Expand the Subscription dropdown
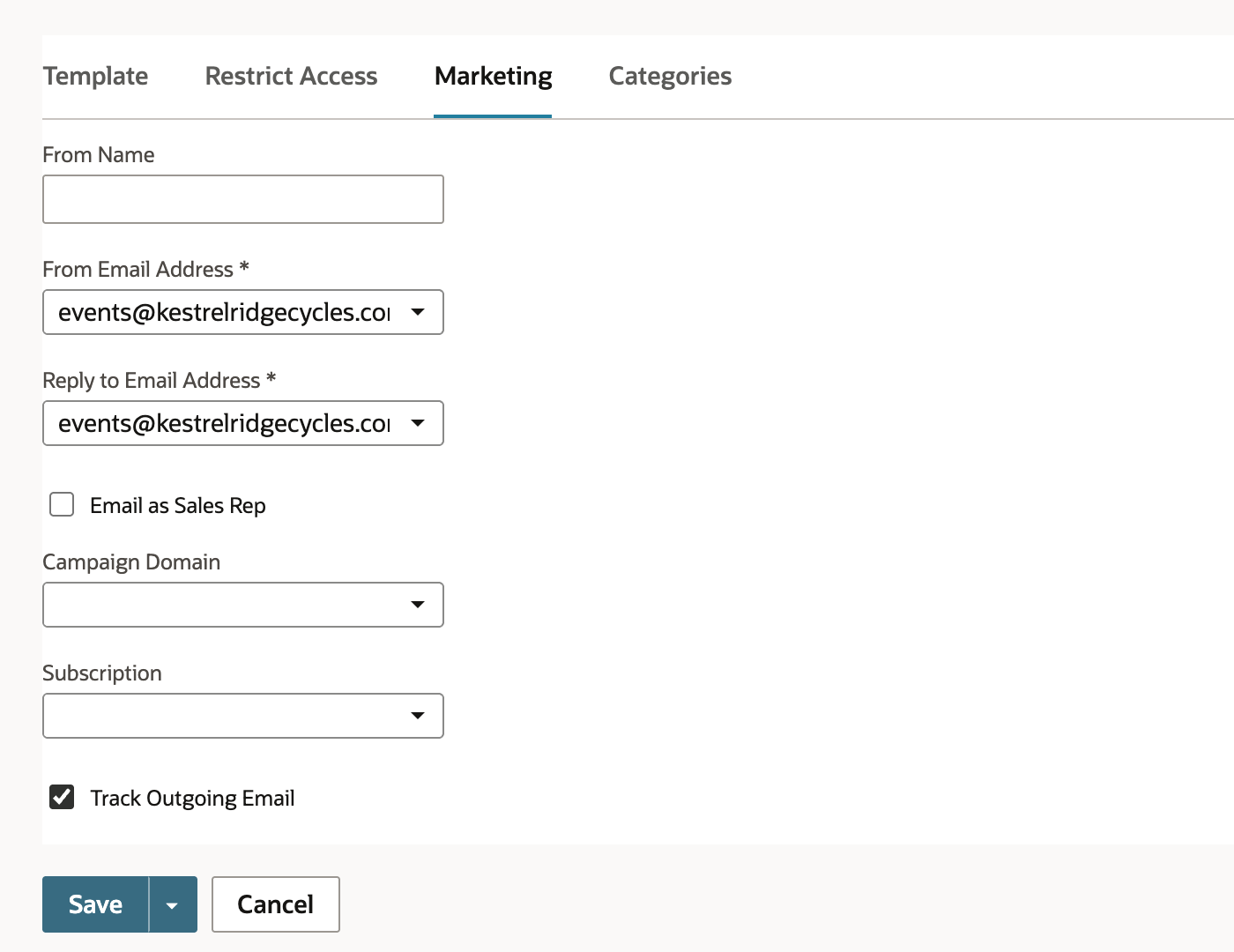This screenshot has height=952, width=1234. tap(243, 716)
